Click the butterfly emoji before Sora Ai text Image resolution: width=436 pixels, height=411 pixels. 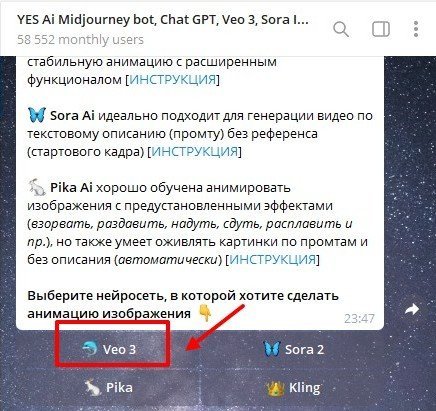(x=36, y=115)
